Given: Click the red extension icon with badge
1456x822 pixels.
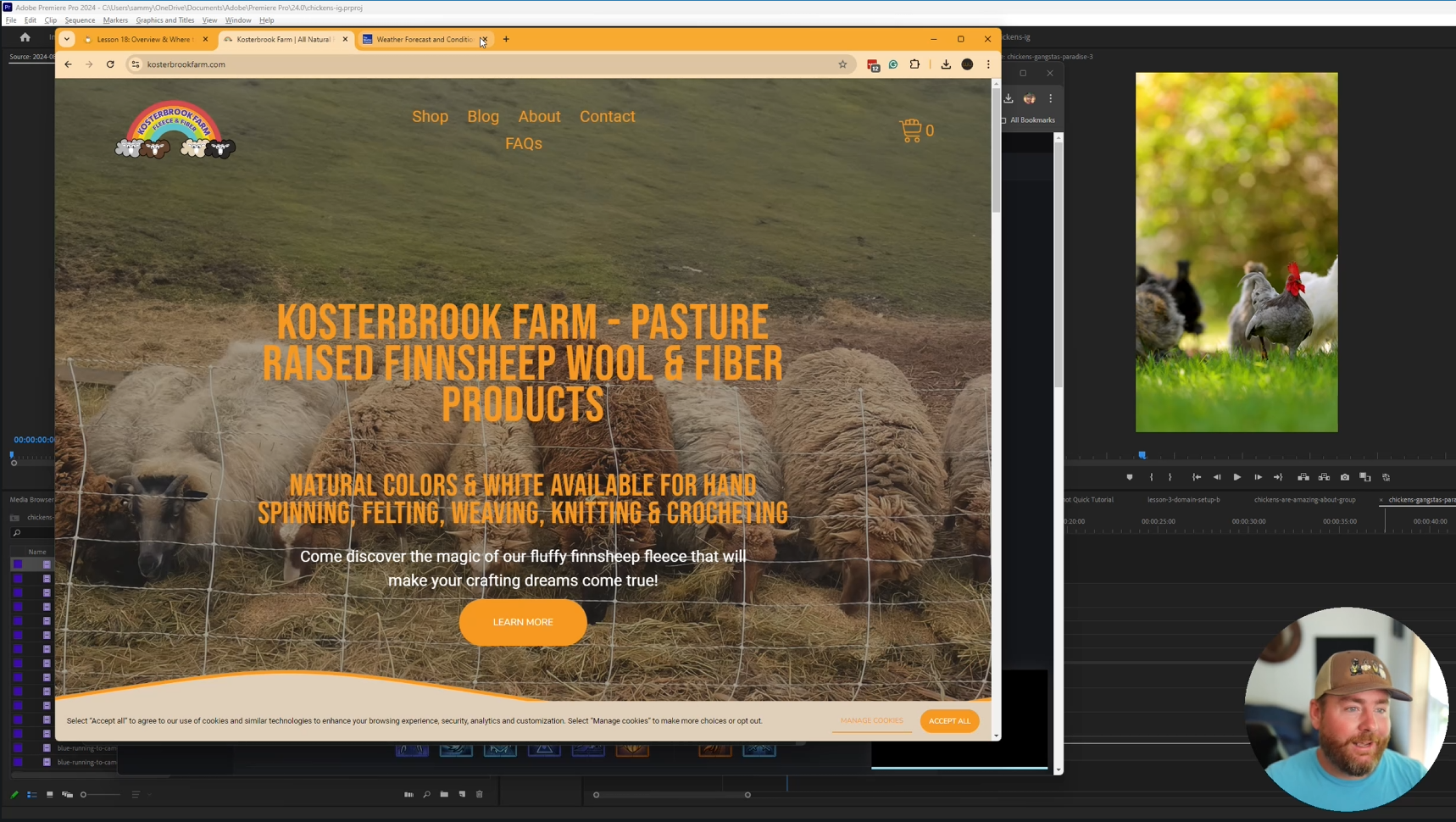Looking at the screenshot, I should [x=873, y=65].
